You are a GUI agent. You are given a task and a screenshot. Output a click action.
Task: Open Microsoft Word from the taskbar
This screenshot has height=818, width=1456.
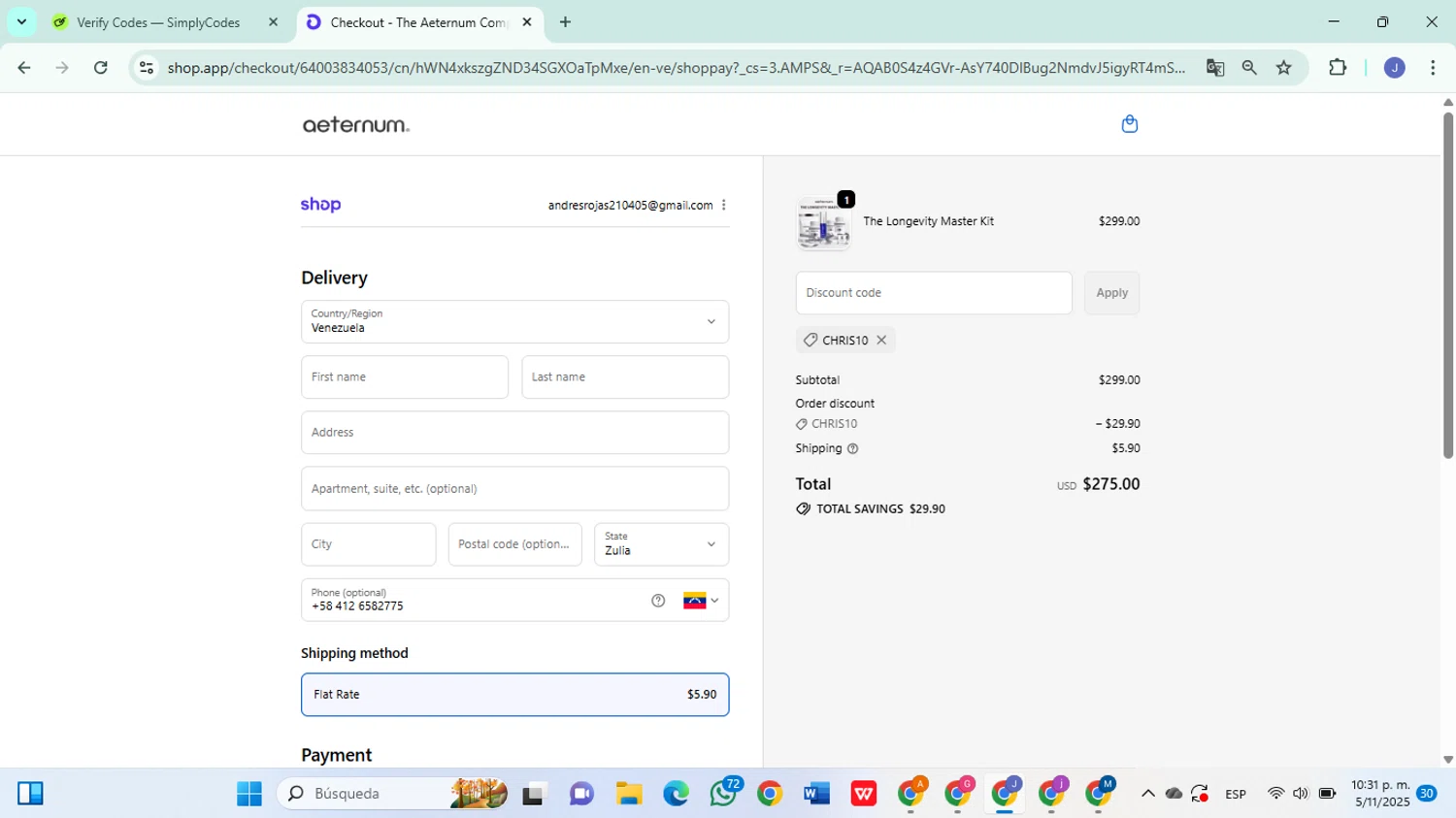816,794
